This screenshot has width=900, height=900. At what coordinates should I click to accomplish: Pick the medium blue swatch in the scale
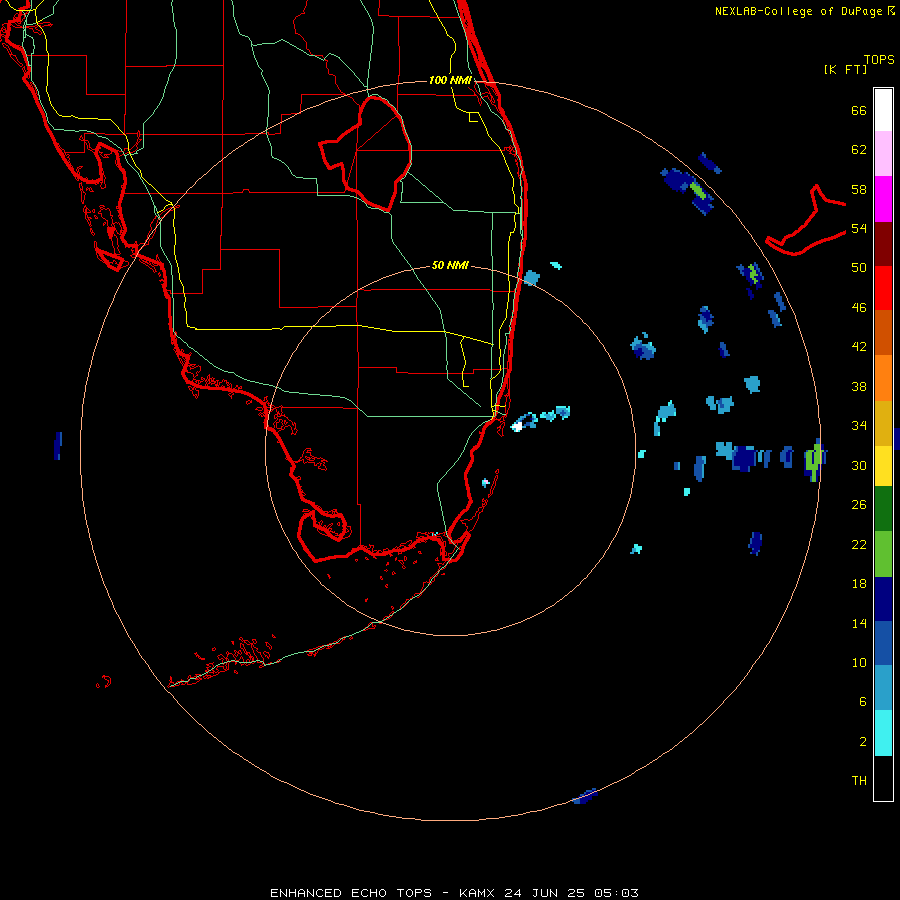click(x=883, y=643)
